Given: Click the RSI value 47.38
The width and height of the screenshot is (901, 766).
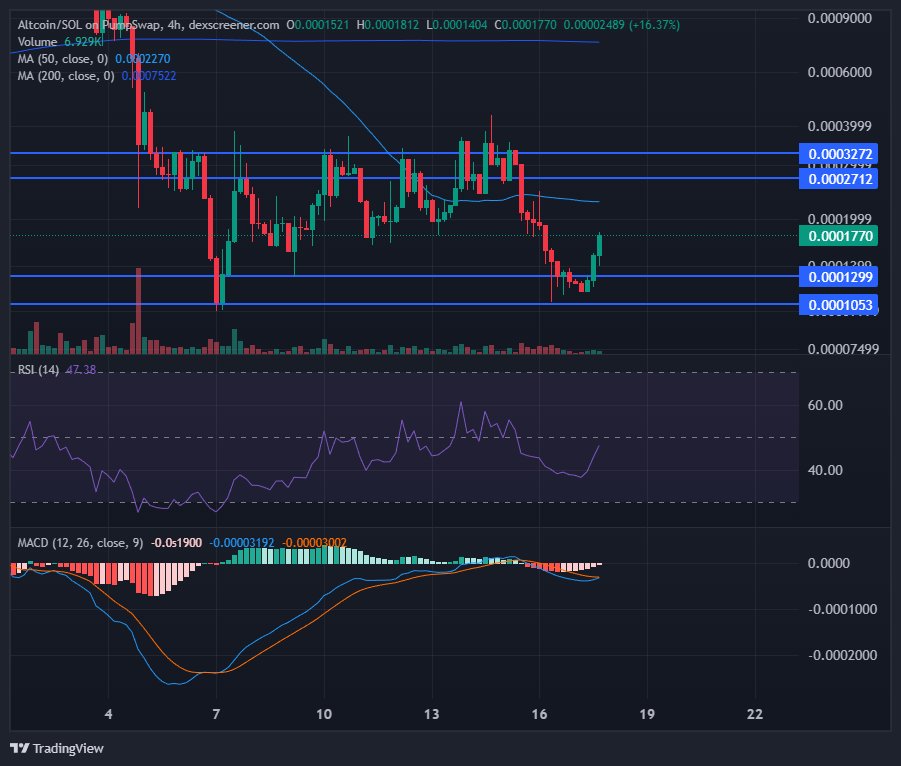Looking at the screenshot, I should pyautogui.click(x=81, y=369).
